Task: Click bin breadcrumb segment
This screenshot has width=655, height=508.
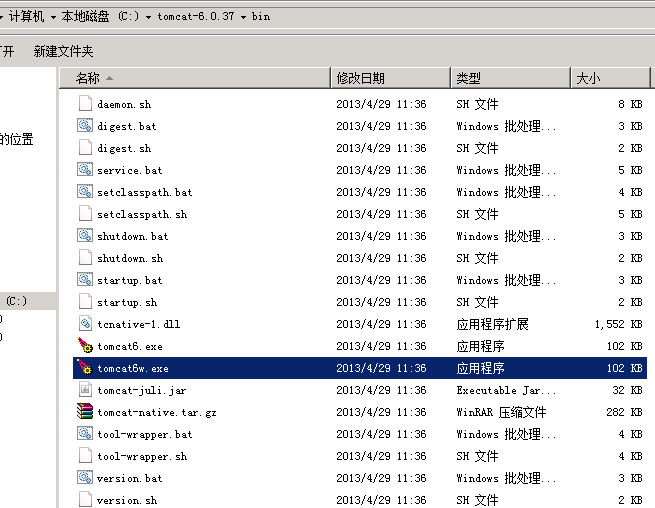Action: point(261,17)
